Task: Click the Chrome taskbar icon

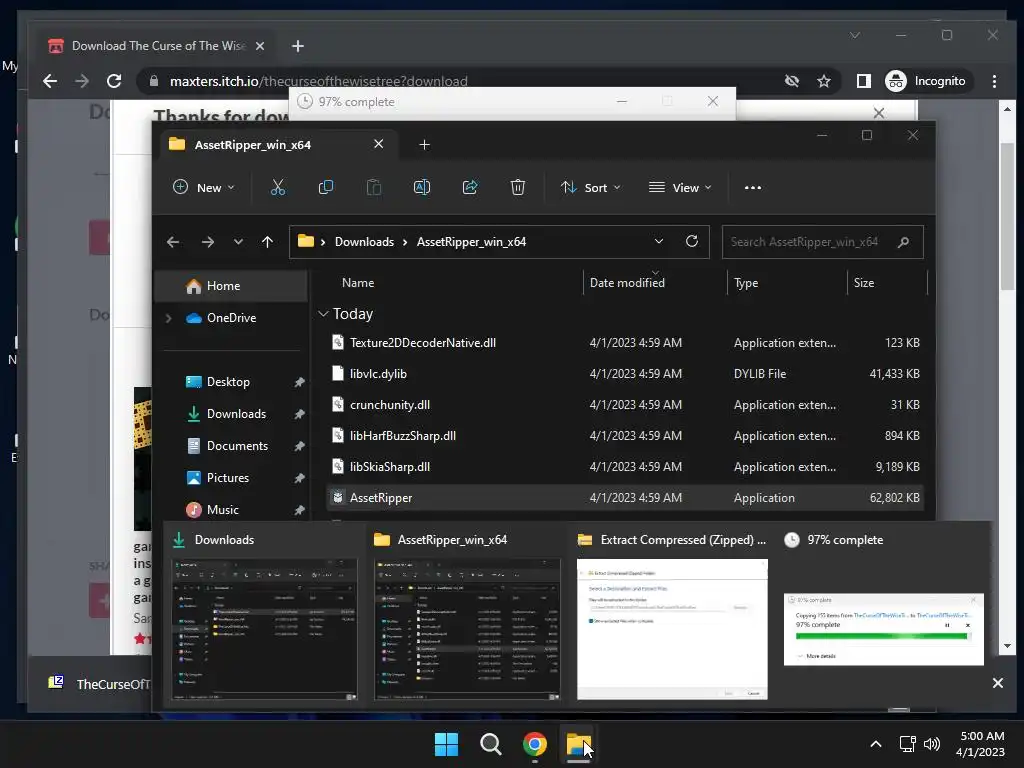Action: 534,744
